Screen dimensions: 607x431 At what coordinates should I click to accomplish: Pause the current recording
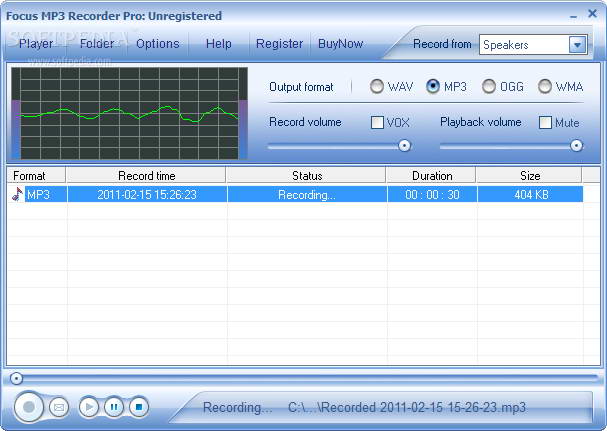tap(114, 407)
